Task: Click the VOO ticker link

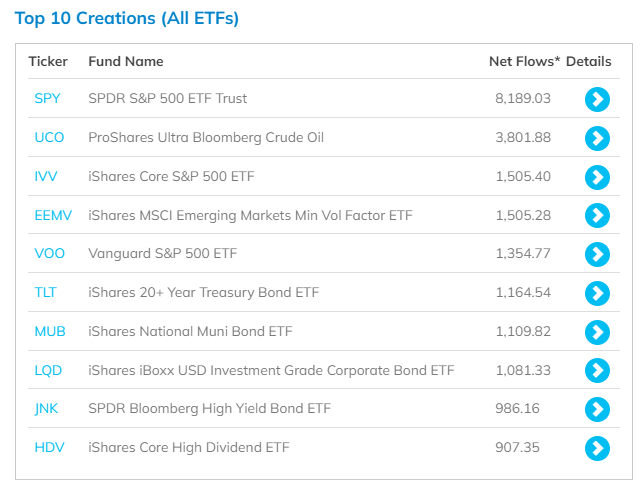Action: point(50,253)
